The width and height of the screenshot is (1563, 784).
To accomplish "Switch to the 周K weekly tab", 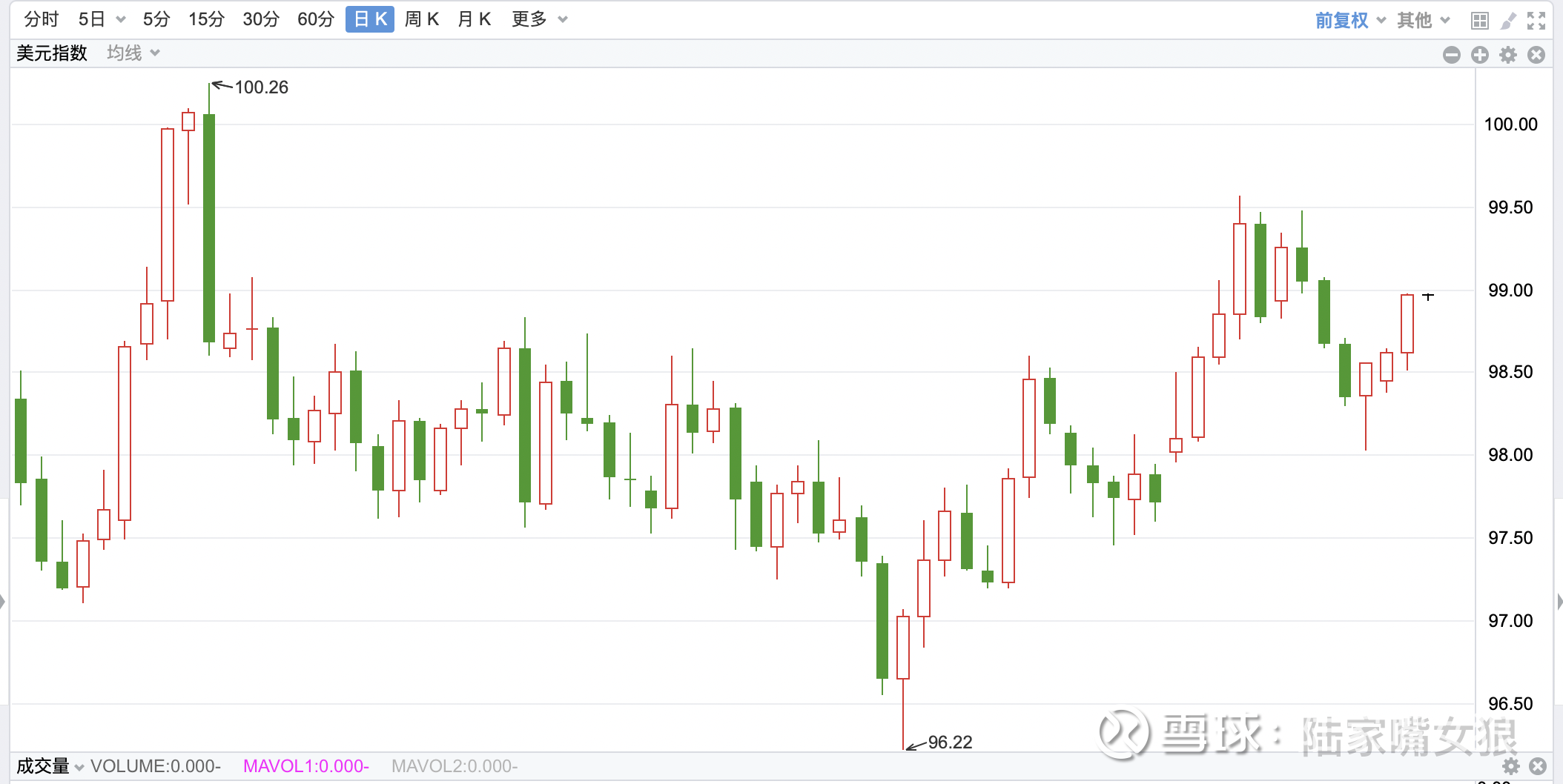I will coord(422,19).
